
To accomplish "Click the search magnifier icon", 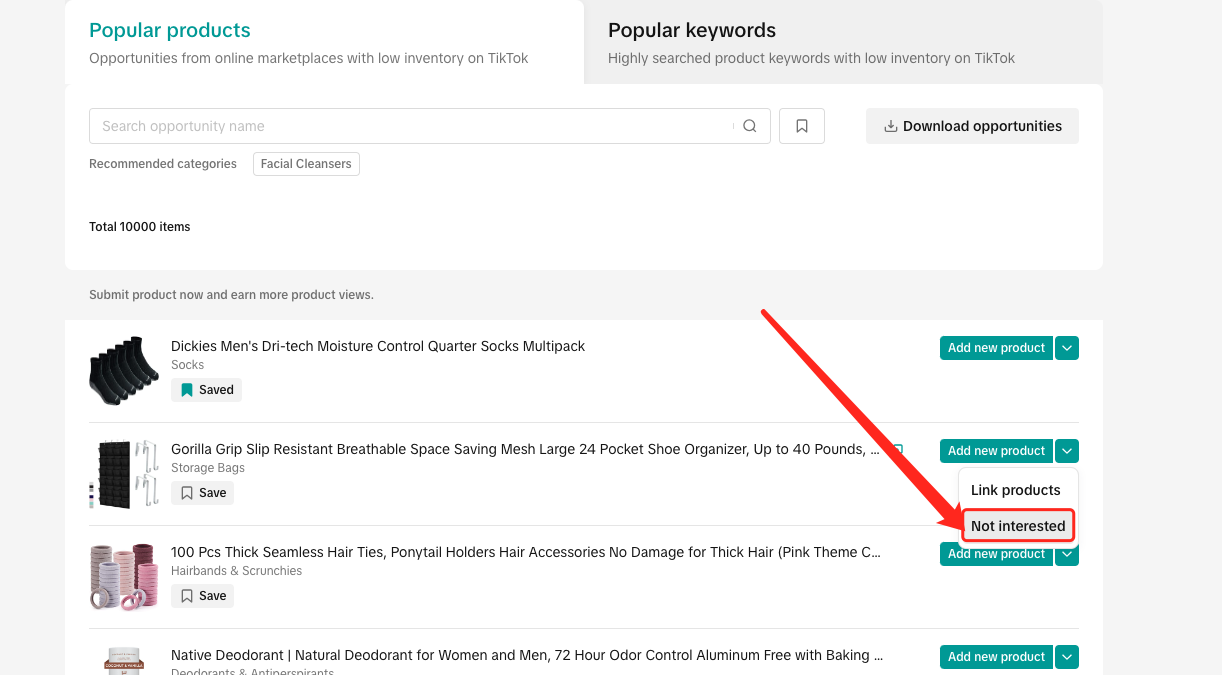I will pyautogui.click(x=749, y=126).
